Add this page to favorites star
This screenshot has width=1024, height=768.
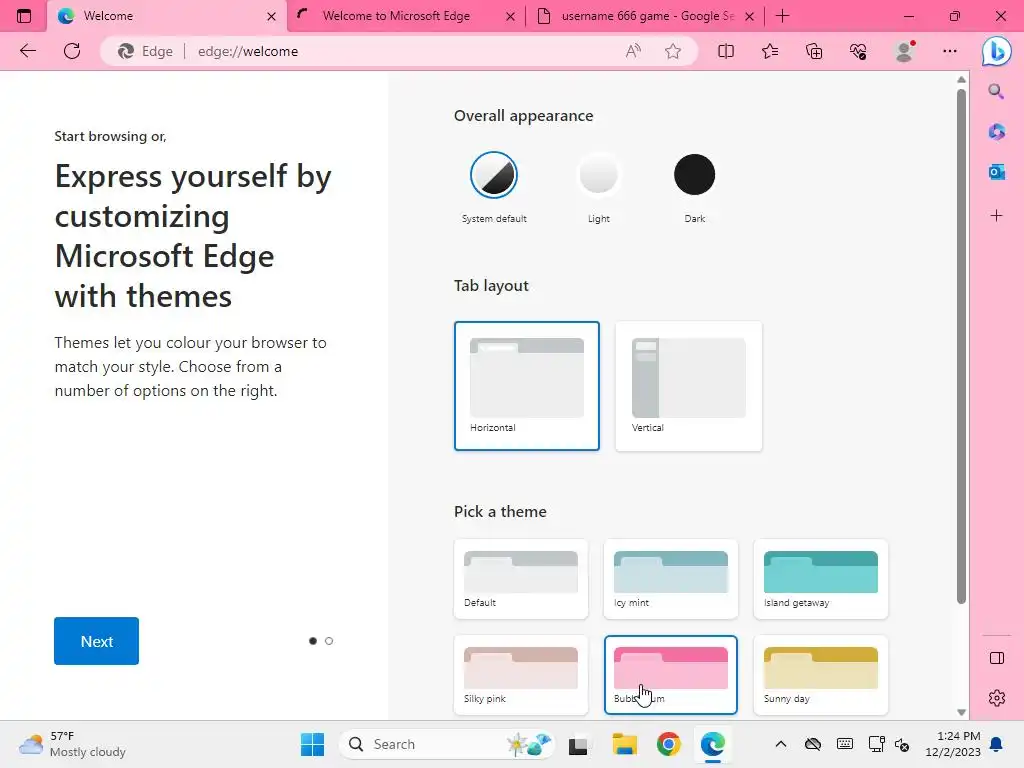(673, 51)
